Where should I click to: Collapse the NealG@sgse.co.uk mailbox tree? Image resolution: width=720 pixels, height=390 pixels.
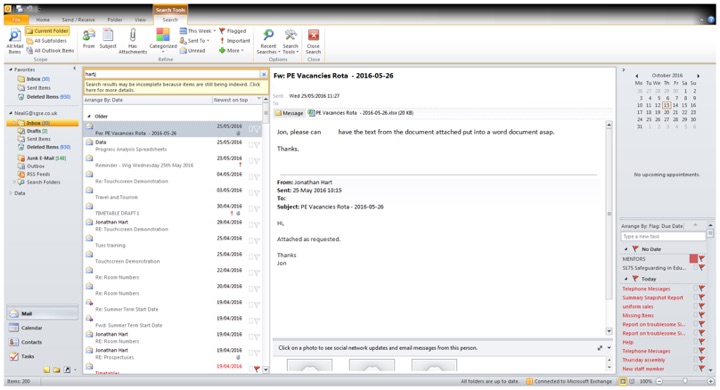coord(11,113)
